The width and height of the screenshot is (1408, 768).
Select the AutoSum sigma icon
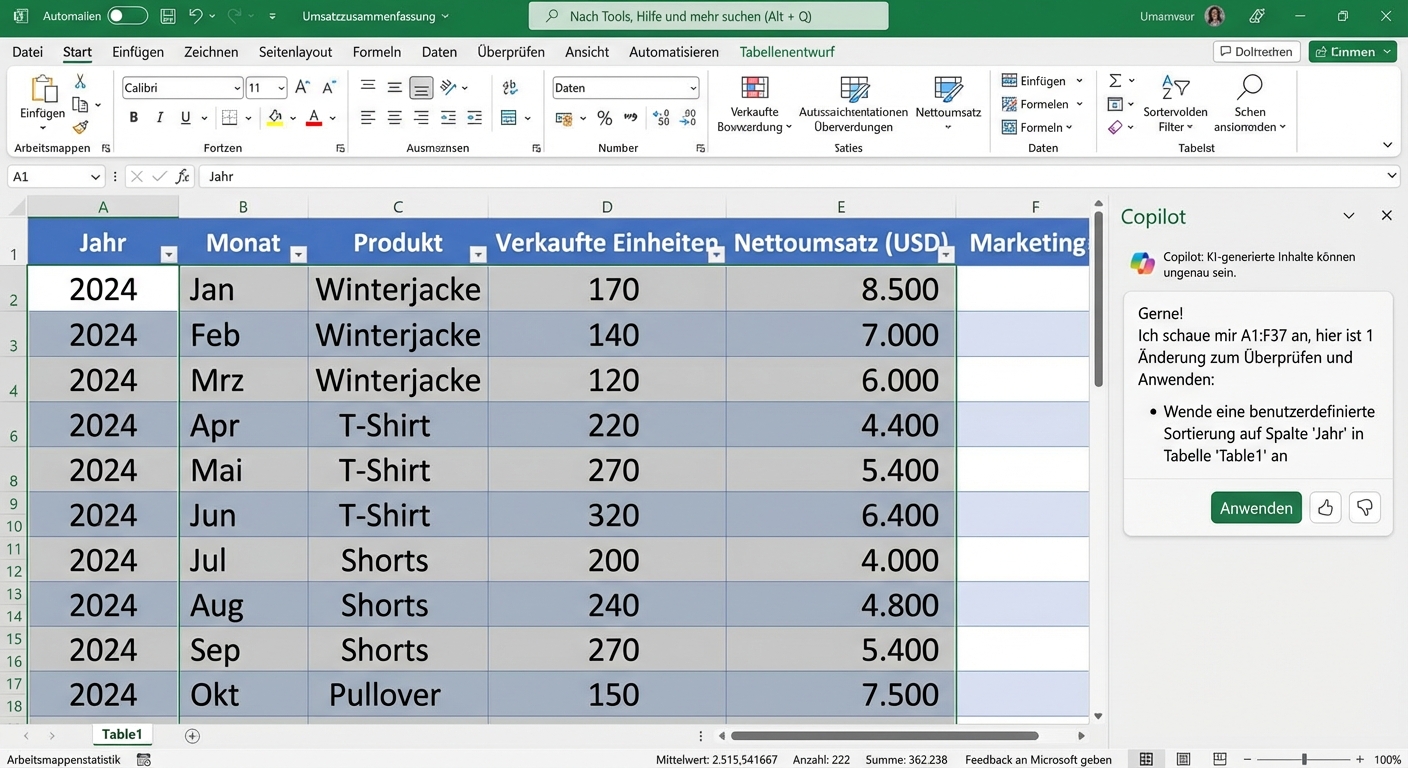(x=1117, y=80)
